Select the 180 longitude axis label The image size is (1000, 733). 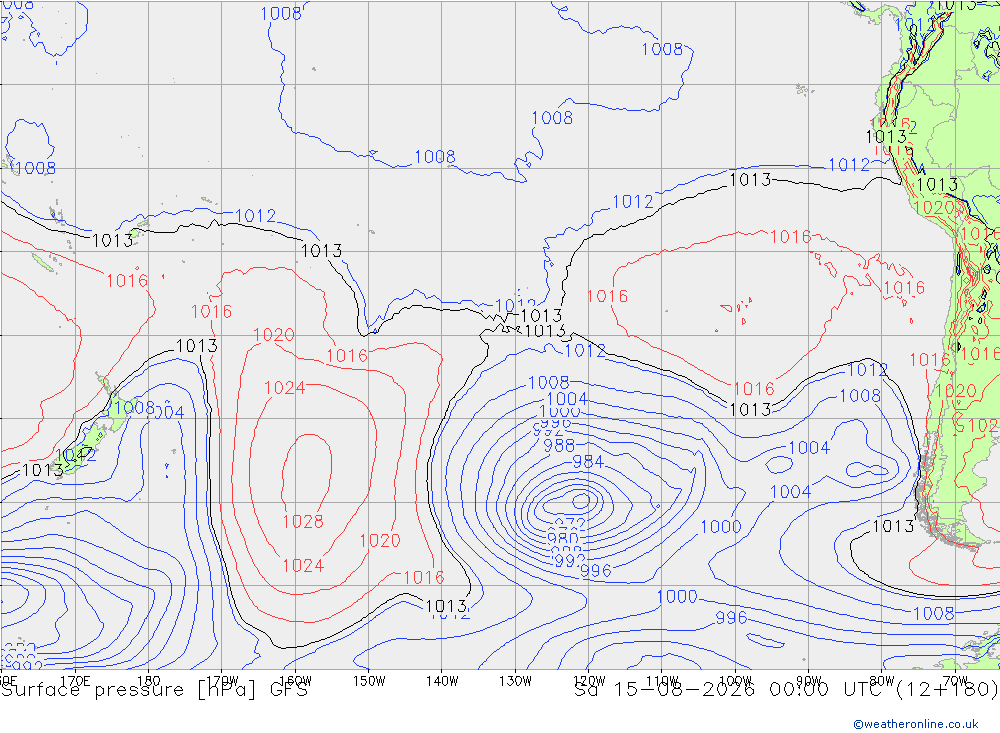pos(149,681)
